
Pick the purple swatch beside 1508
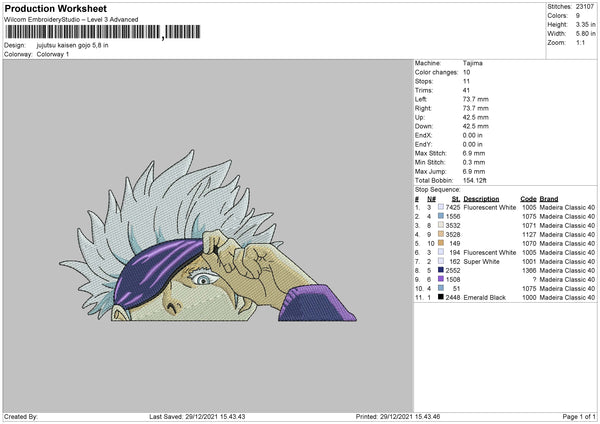tap(441, 279)
